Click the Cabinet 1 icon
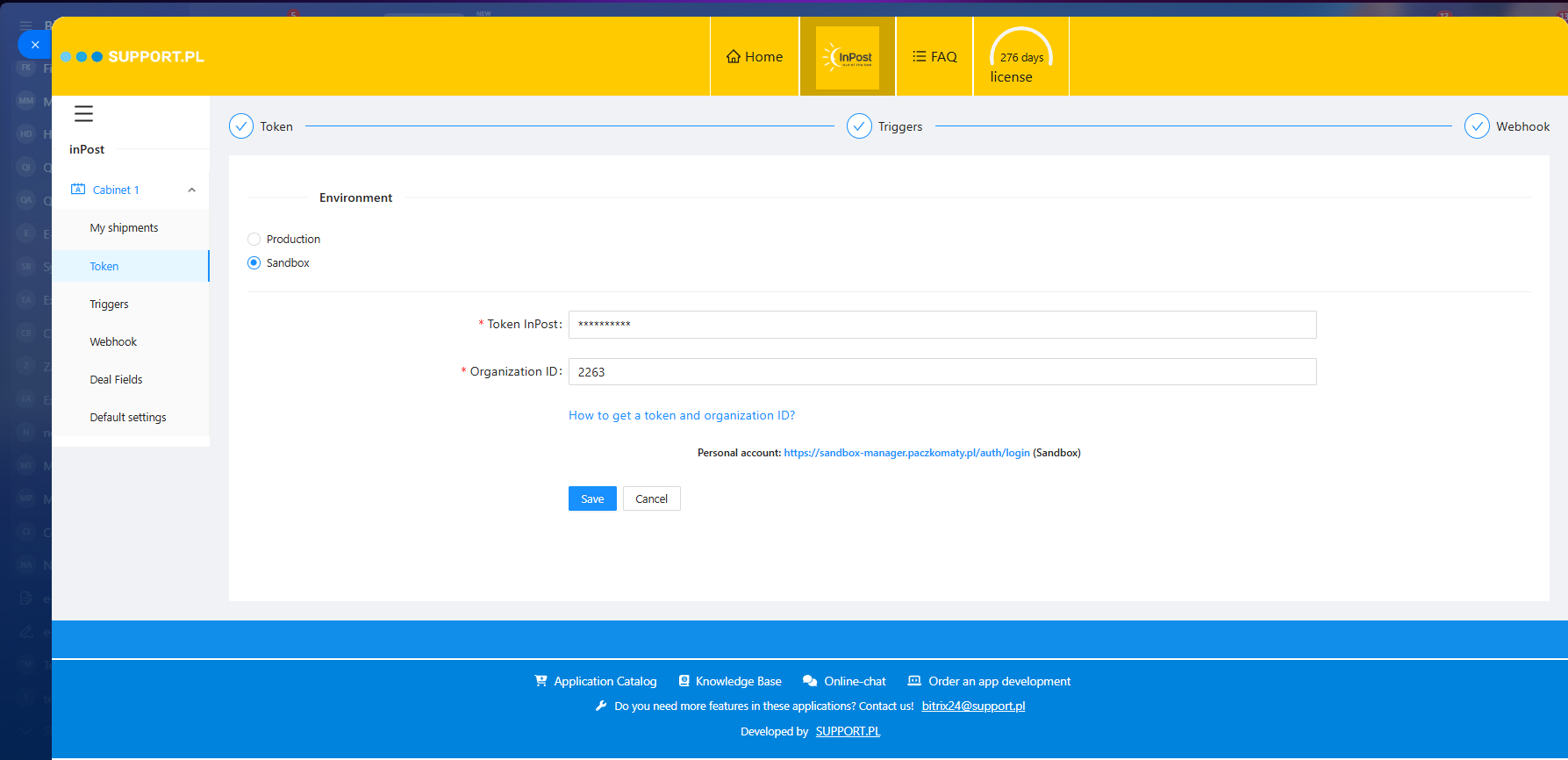1568x760 pixels. click(78, 190)
